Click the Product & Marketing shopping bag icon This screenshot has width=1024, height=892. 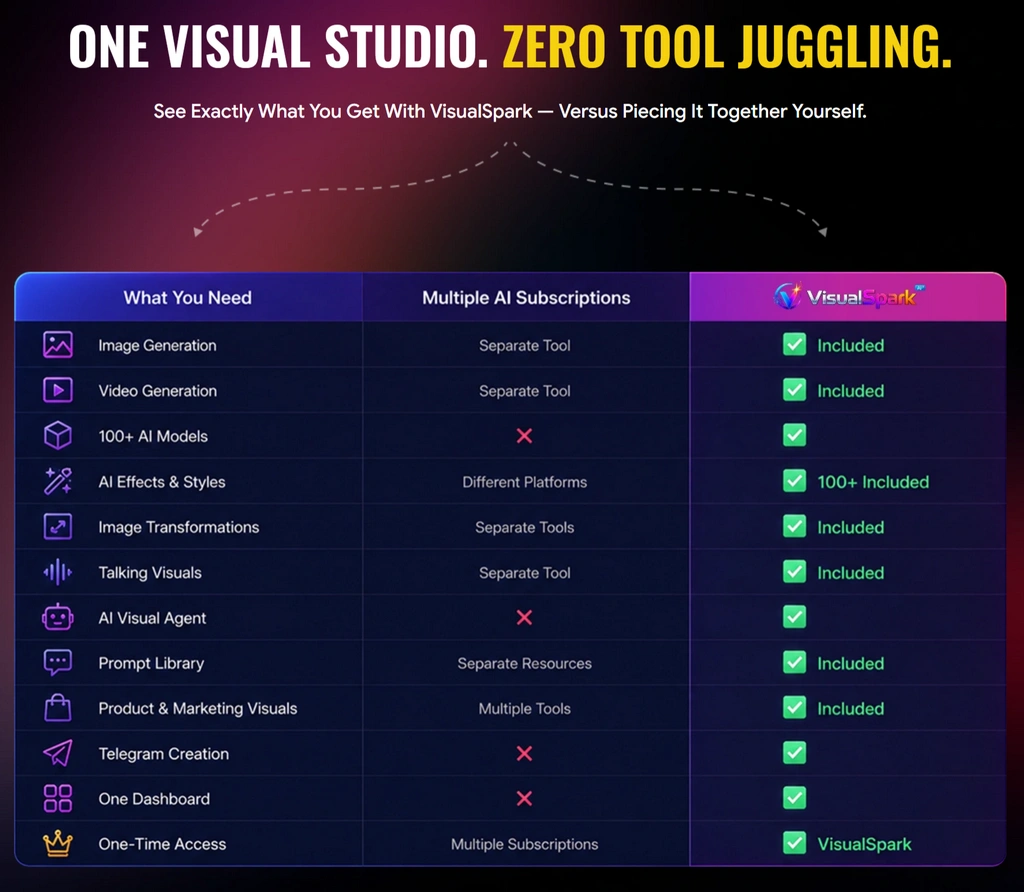[57, 708]
